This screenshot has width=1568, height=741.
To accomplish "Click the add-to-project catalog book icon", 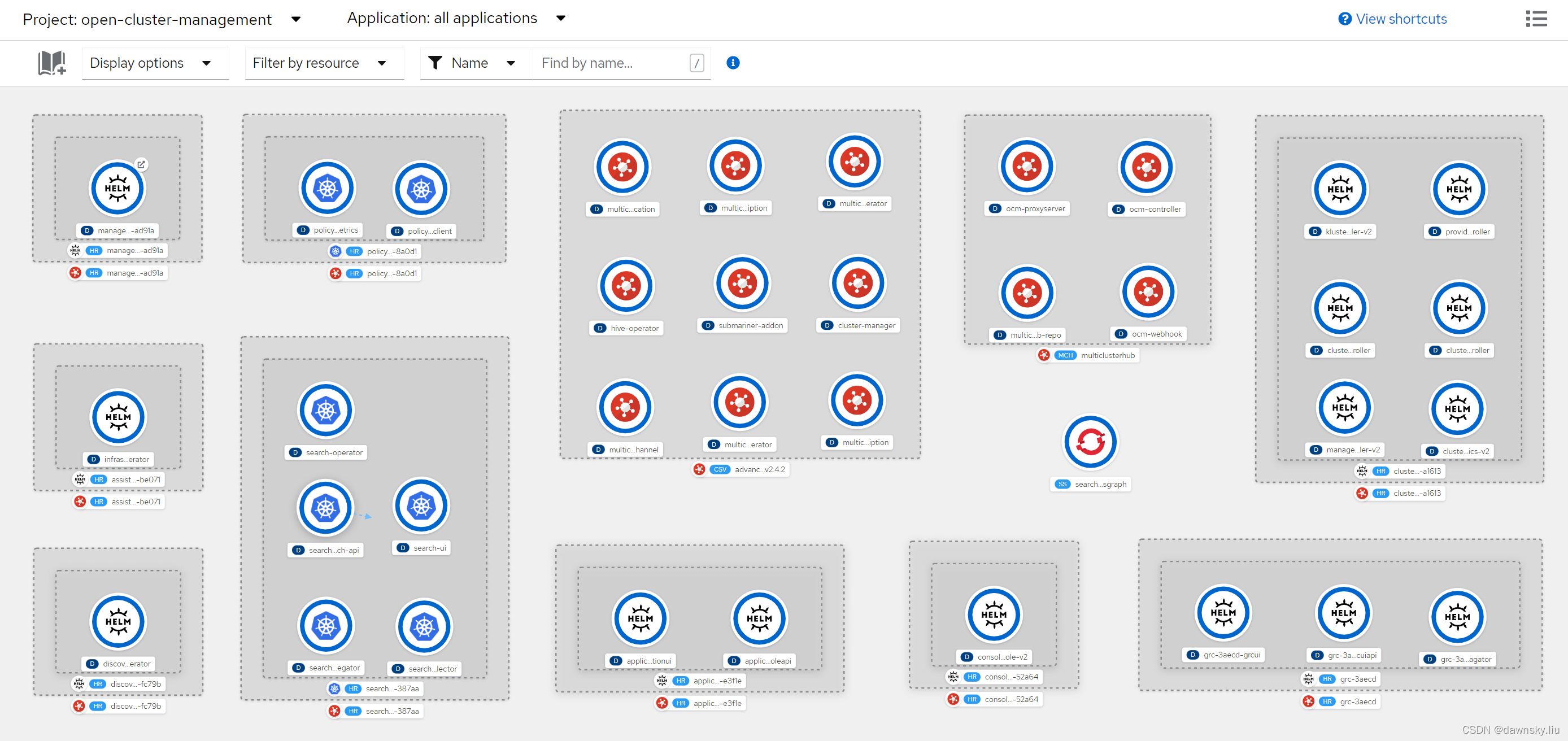I will (52, 63).
